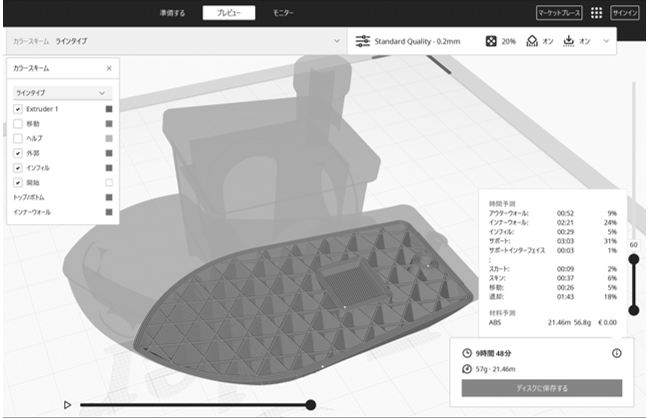Enable the ヘルプ checkbox
649x419 pixels.
[18, 138]
